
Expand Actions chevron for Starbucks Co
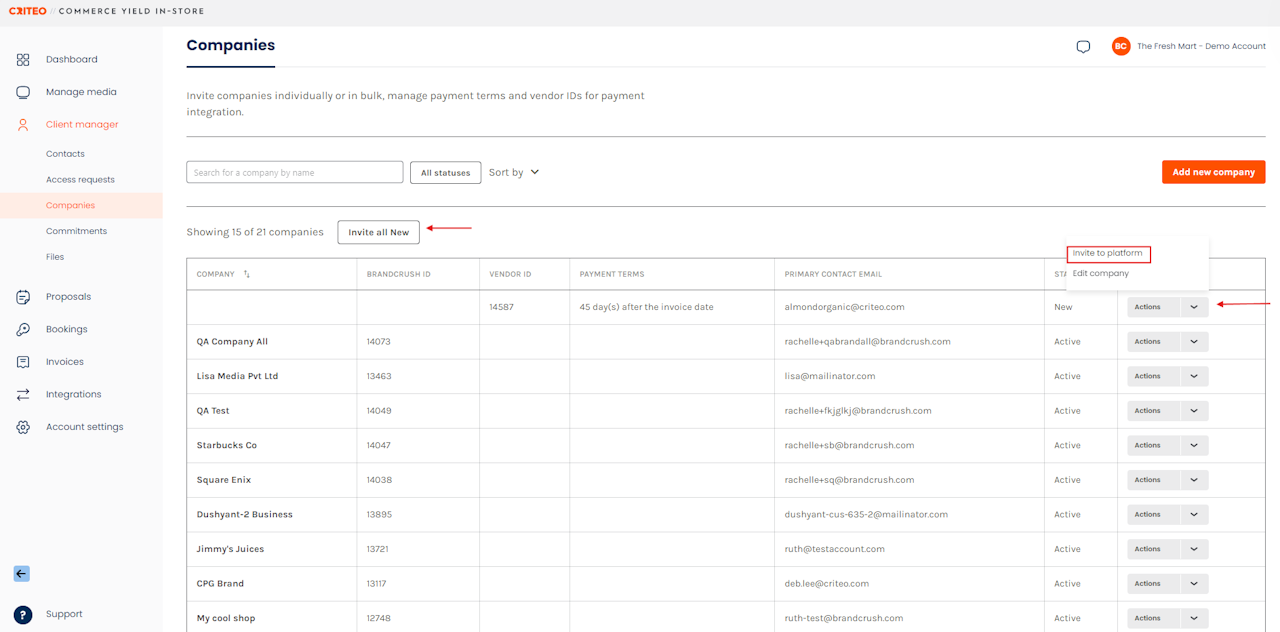tap(1194, 445)
